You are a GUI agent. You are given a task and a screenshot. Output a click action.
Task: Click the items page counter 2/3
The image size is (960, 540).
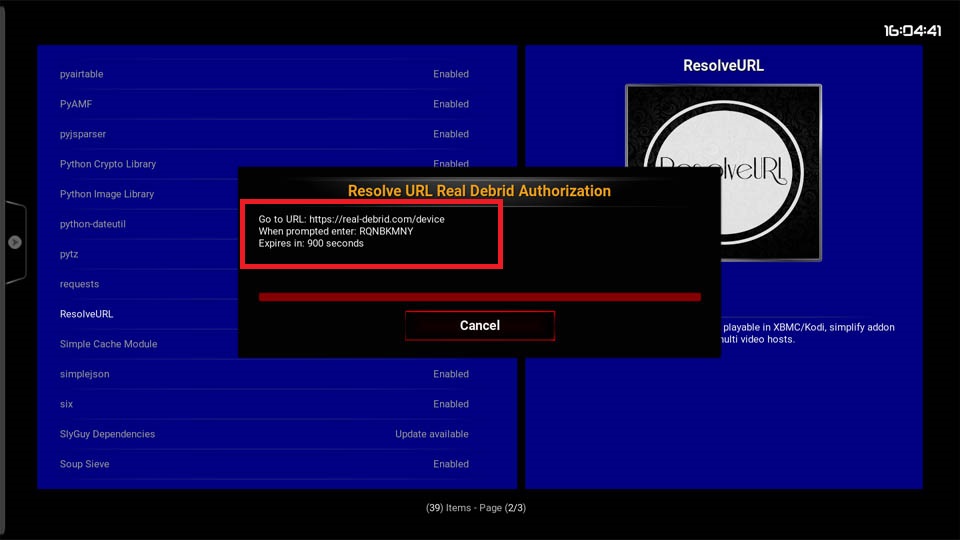[476, 508]
